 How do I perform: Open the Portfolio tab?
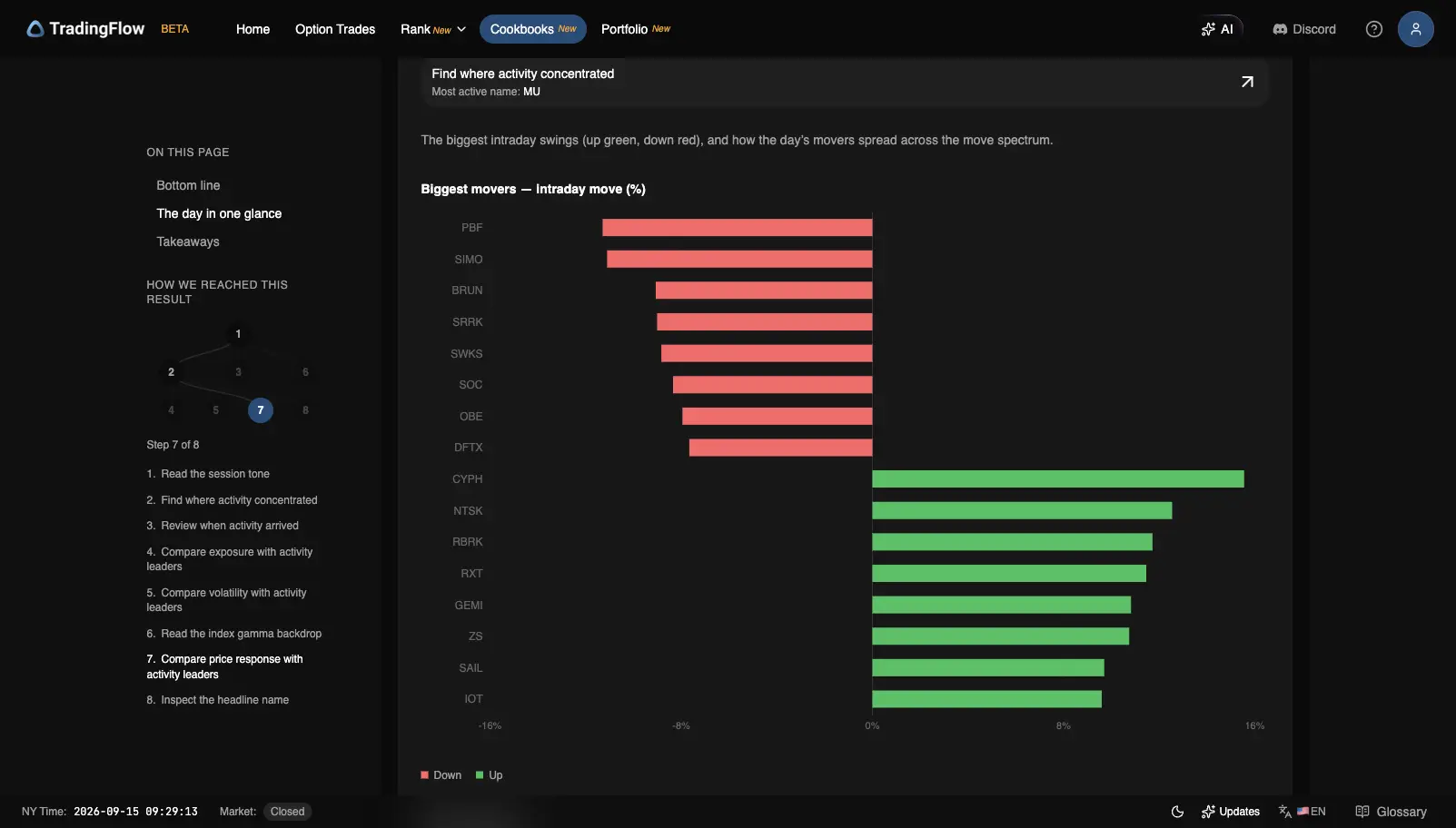pyautogui.click(x=636, y=29)
